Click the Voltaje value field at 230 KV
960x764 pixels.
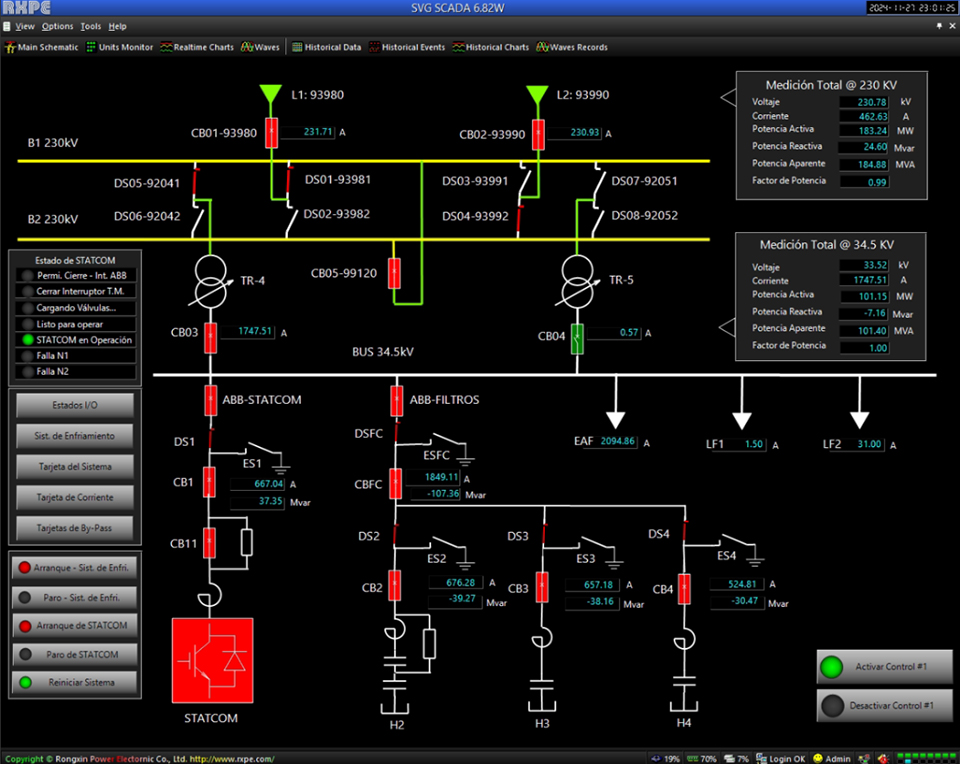pyautogui.click(x=863, y=102)
